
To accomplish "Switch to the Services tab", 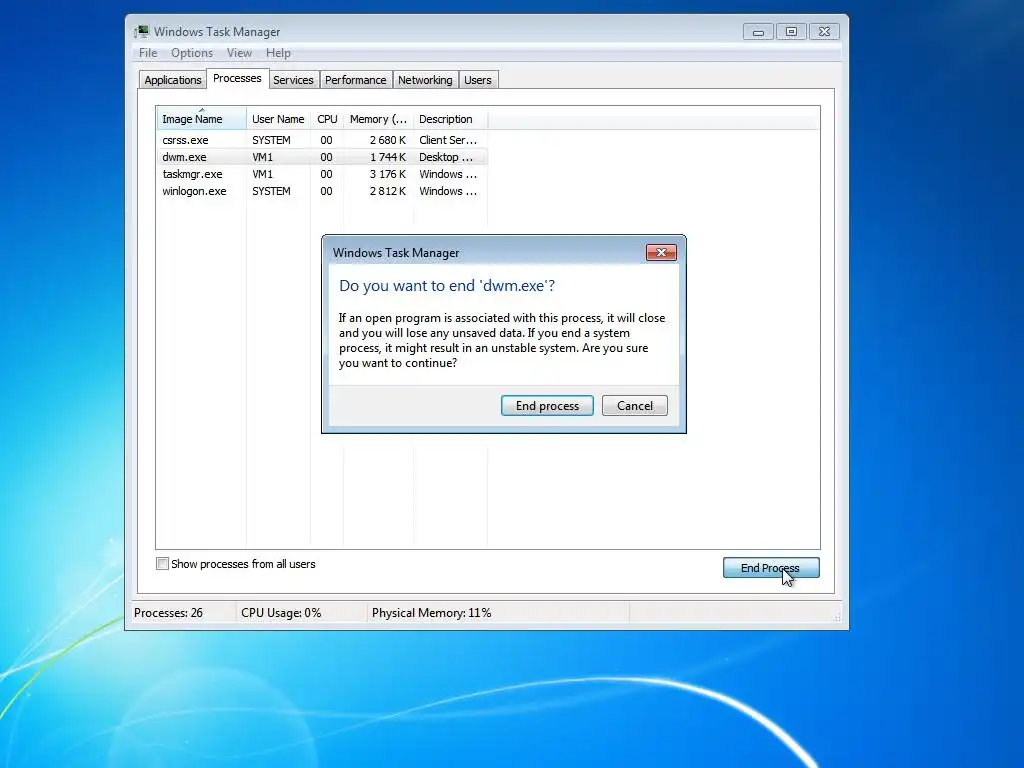I will coord(293,80).
